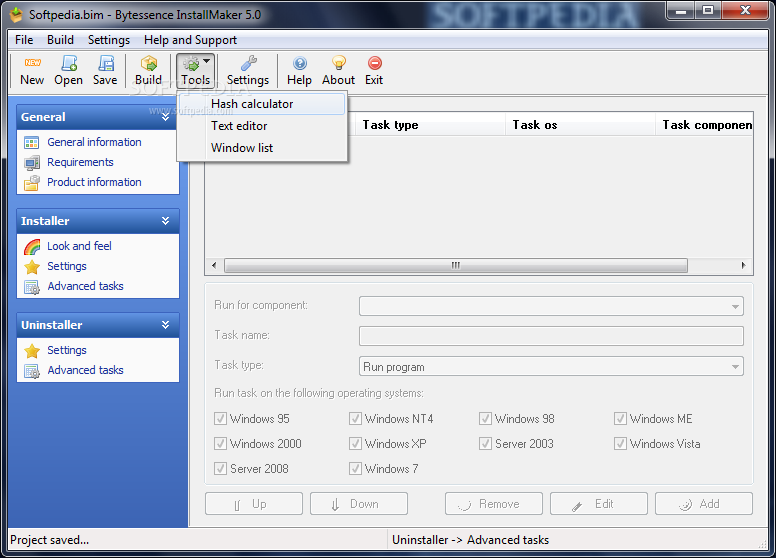Viewport: 776px width, 558px height.
Task: Toggle the Windows Vista checkbox
Action: [x=620, y=443]
